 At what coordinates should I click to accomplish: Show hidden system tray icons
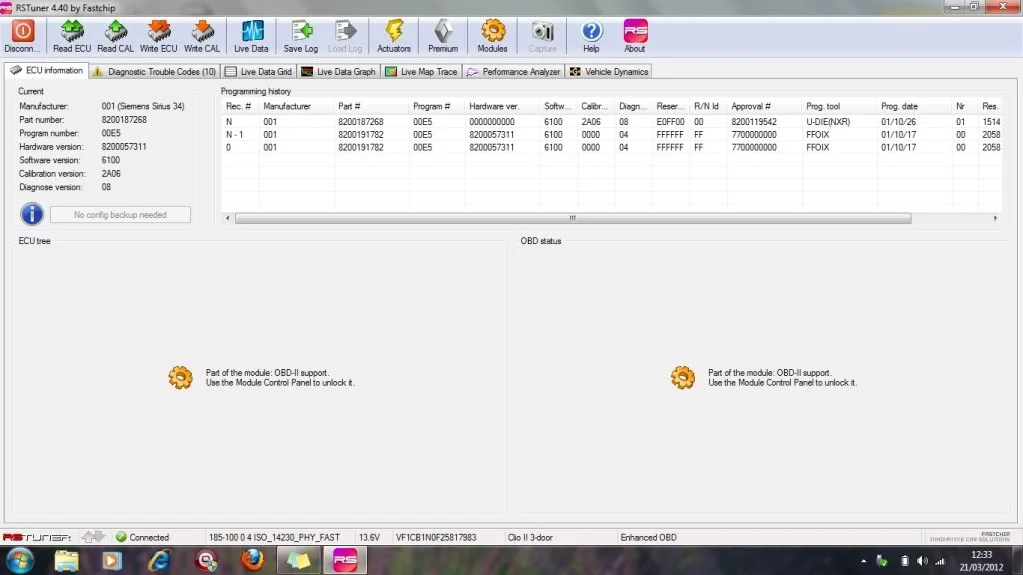click(x=863, y=561)
